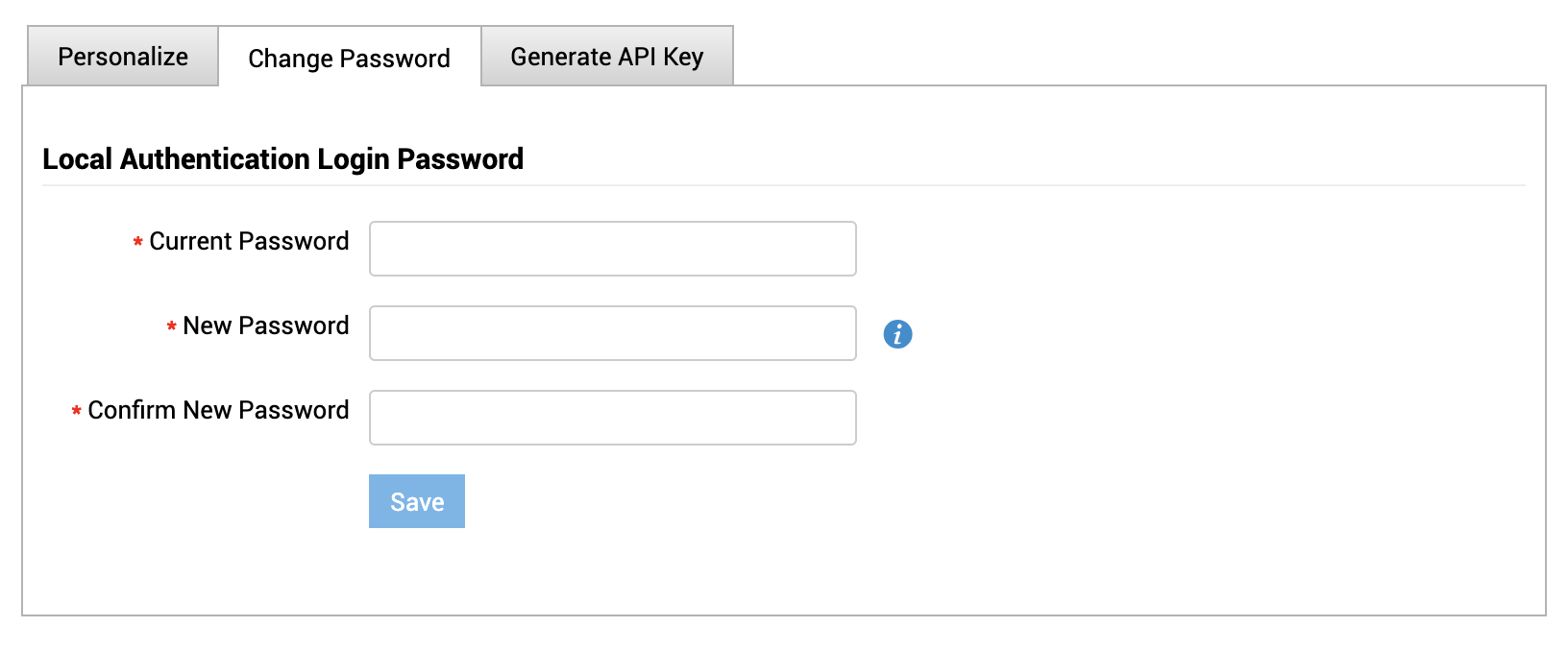The height and width of the screenshot is (651, 1568).
Task: Click the Current Password label text
Action: [x=249, y=241]
